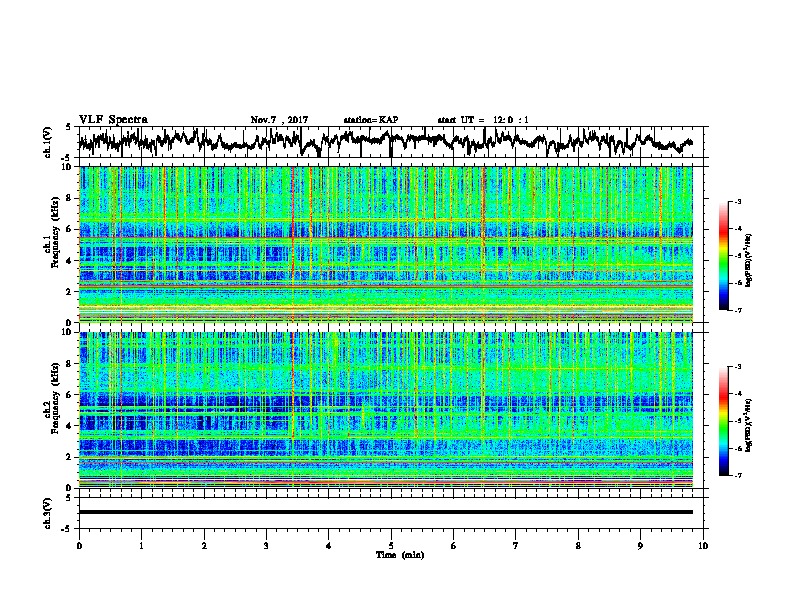The image size is (792, 612).
Task: Click the 'station=KAP' label
Action: pyautogui.click(x=371, y=120)
